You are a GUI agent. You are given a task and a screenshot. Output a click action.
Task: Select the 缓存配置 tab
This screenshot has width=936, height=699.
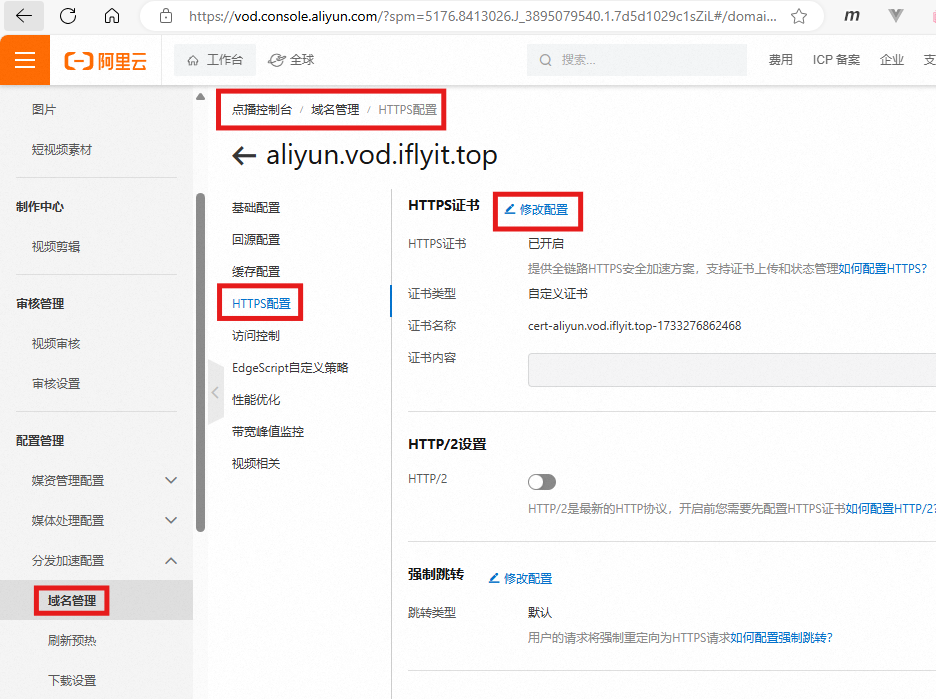(256, 272)
